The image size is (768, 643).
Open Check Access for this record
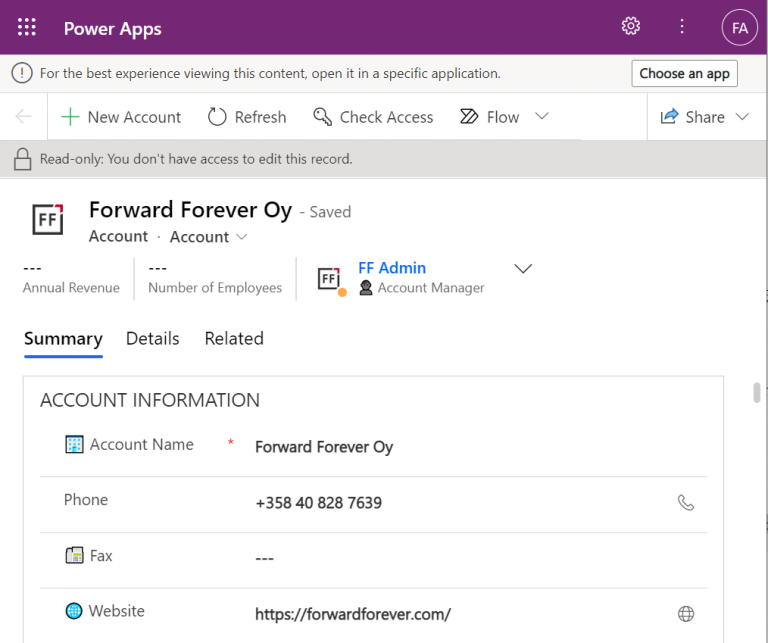tap(373, 117)
